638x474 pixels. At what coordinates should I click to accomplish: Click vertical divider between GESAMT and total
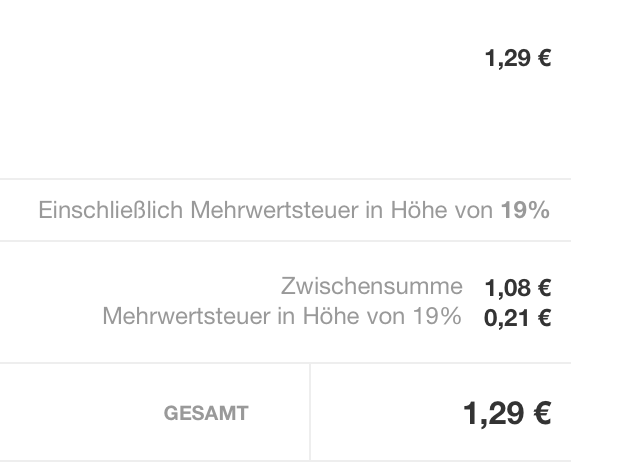pyautogui.click(x=310, y=412)
